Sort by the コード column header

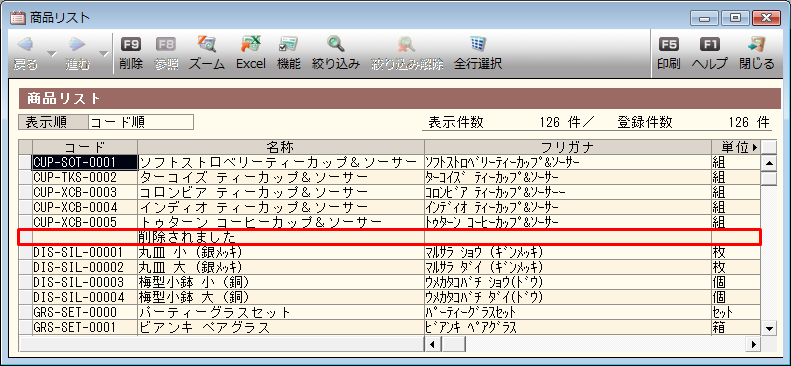[85, 147]
